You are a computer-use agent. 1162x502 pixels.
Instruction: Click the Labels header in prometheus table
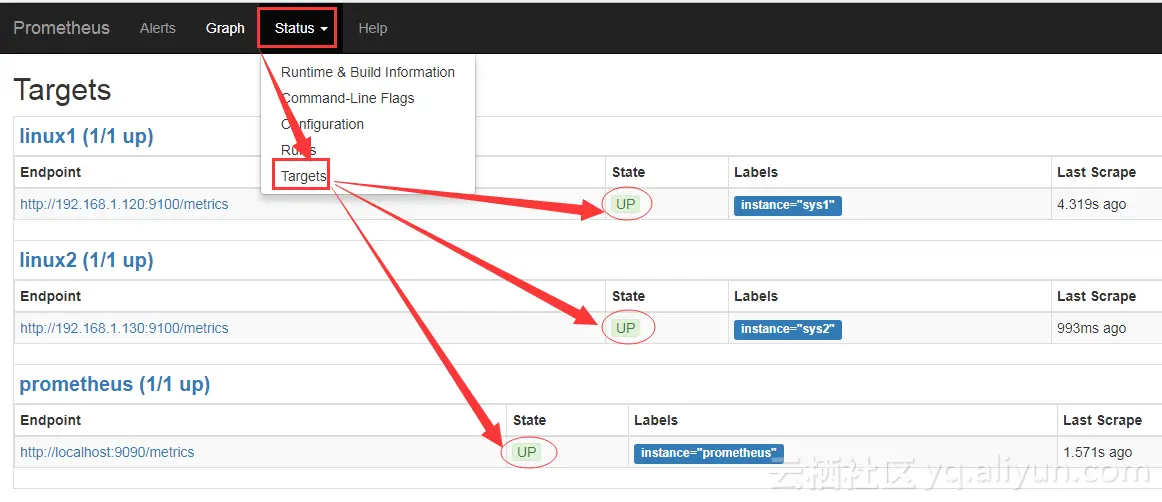tap(656, 420)
